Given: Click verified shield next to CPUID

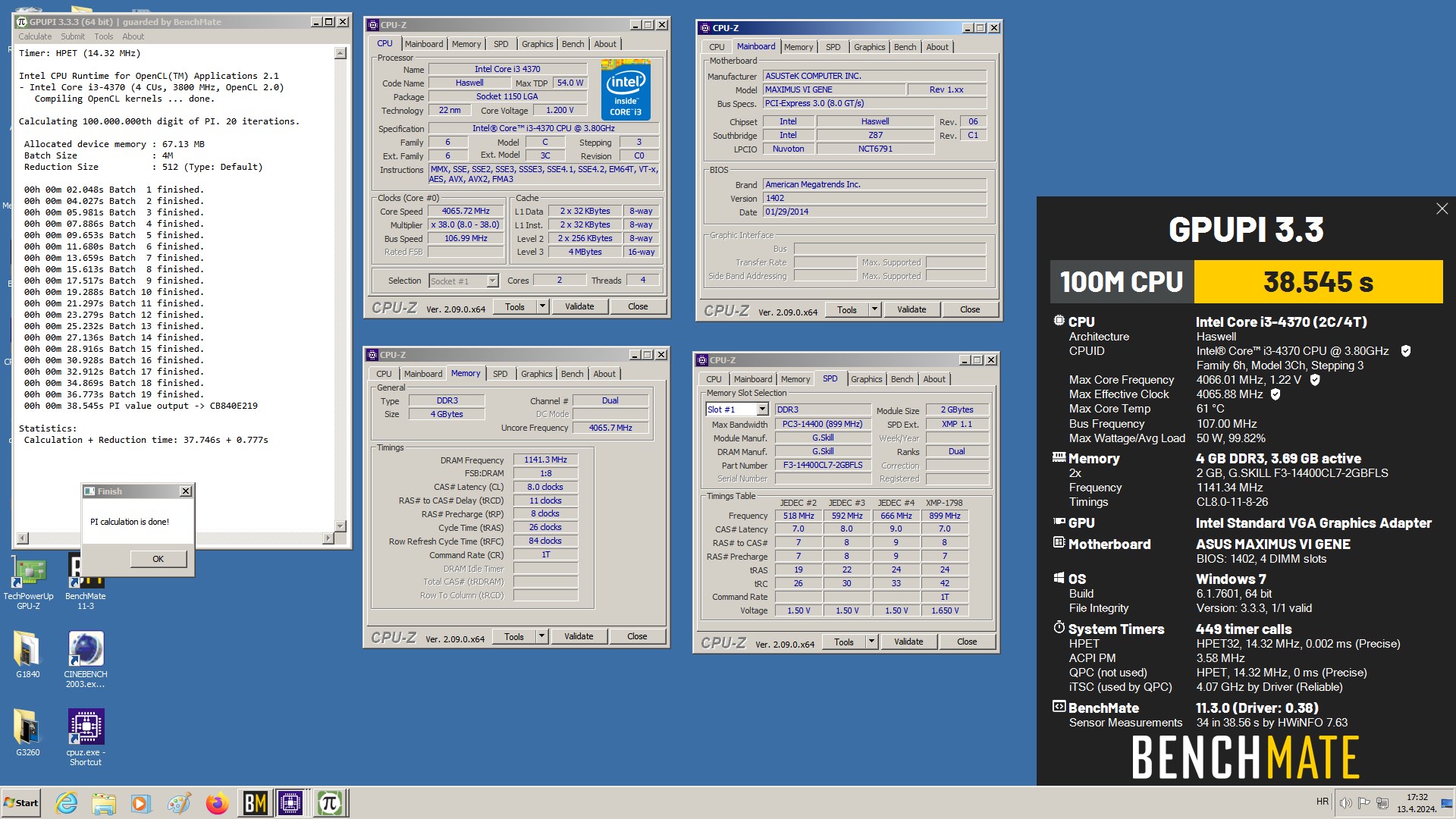Looking at the screenshot, I should tap(1405, 351).
